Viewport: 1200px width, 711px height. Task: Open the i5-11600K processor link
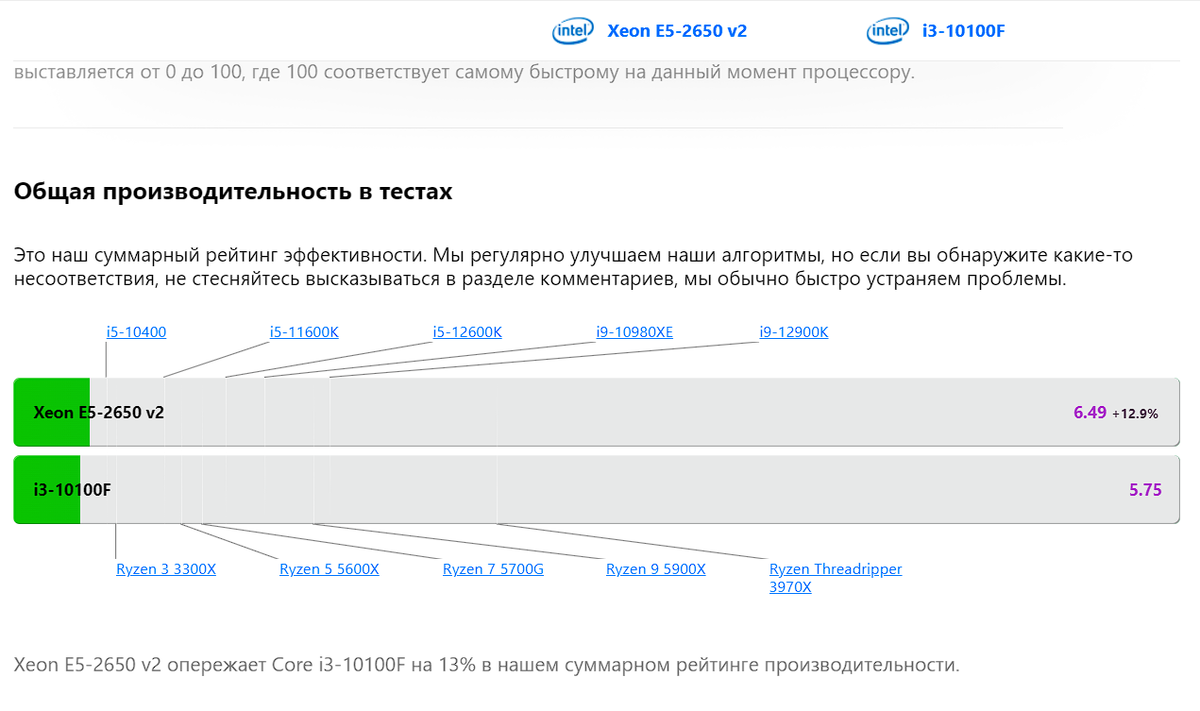[x=304, y=332]
